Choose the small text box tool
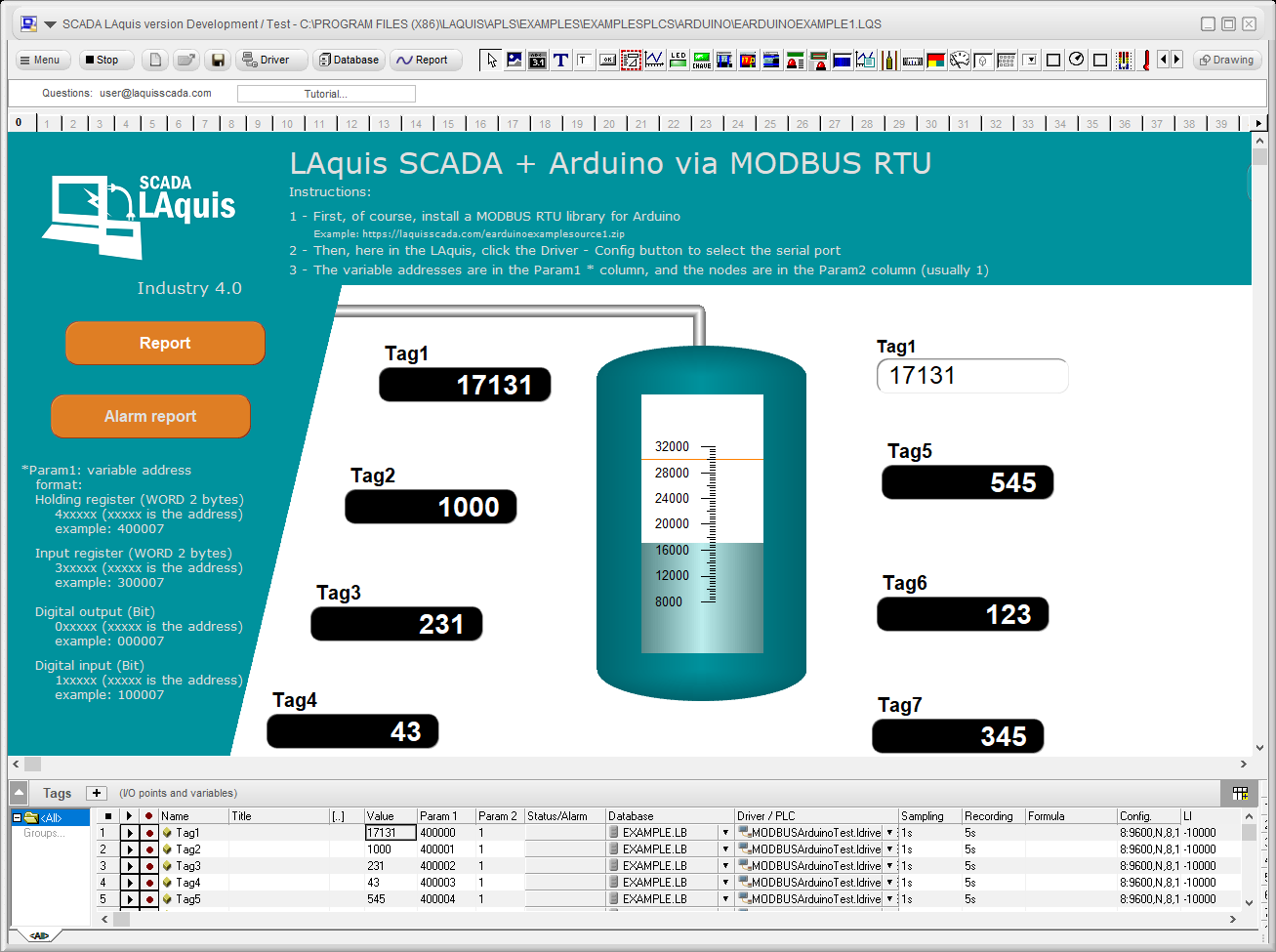Image resolution: width=1276 pixels, height=952 pixels. [584, 60]
